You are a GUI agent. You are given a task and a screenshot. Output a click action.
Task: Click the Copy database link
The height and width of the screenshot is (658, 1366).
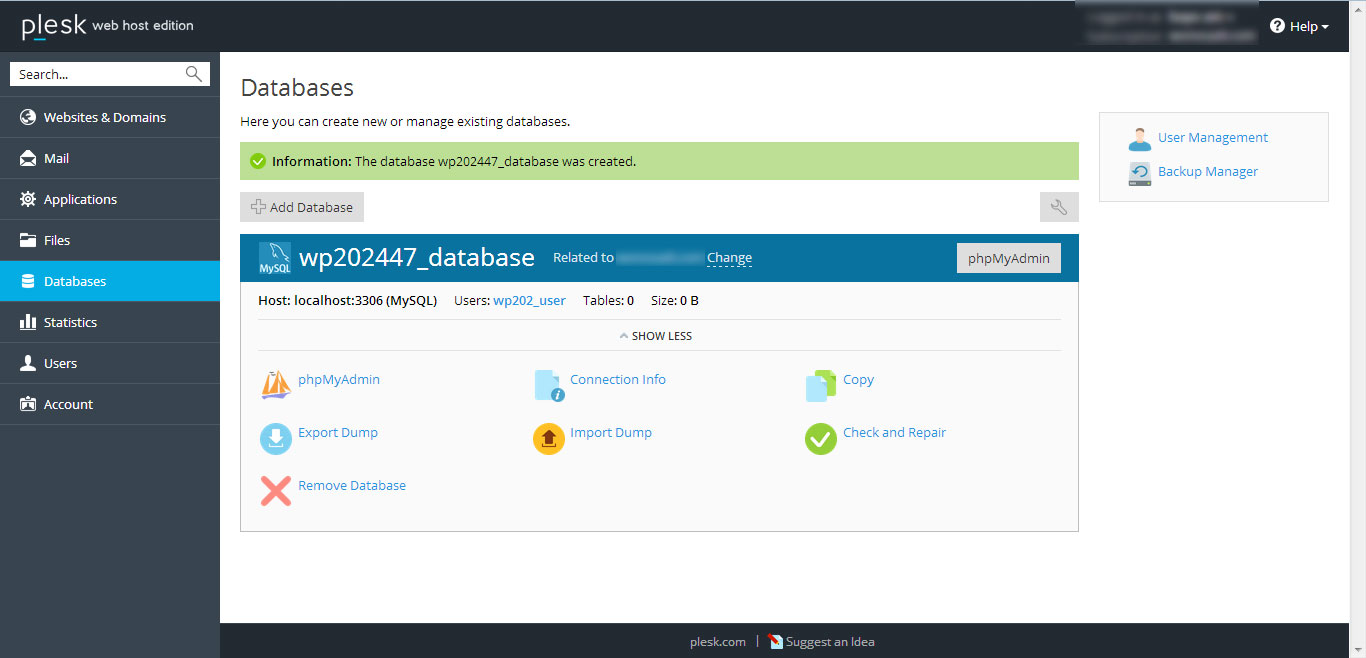(x=858, y=380)
